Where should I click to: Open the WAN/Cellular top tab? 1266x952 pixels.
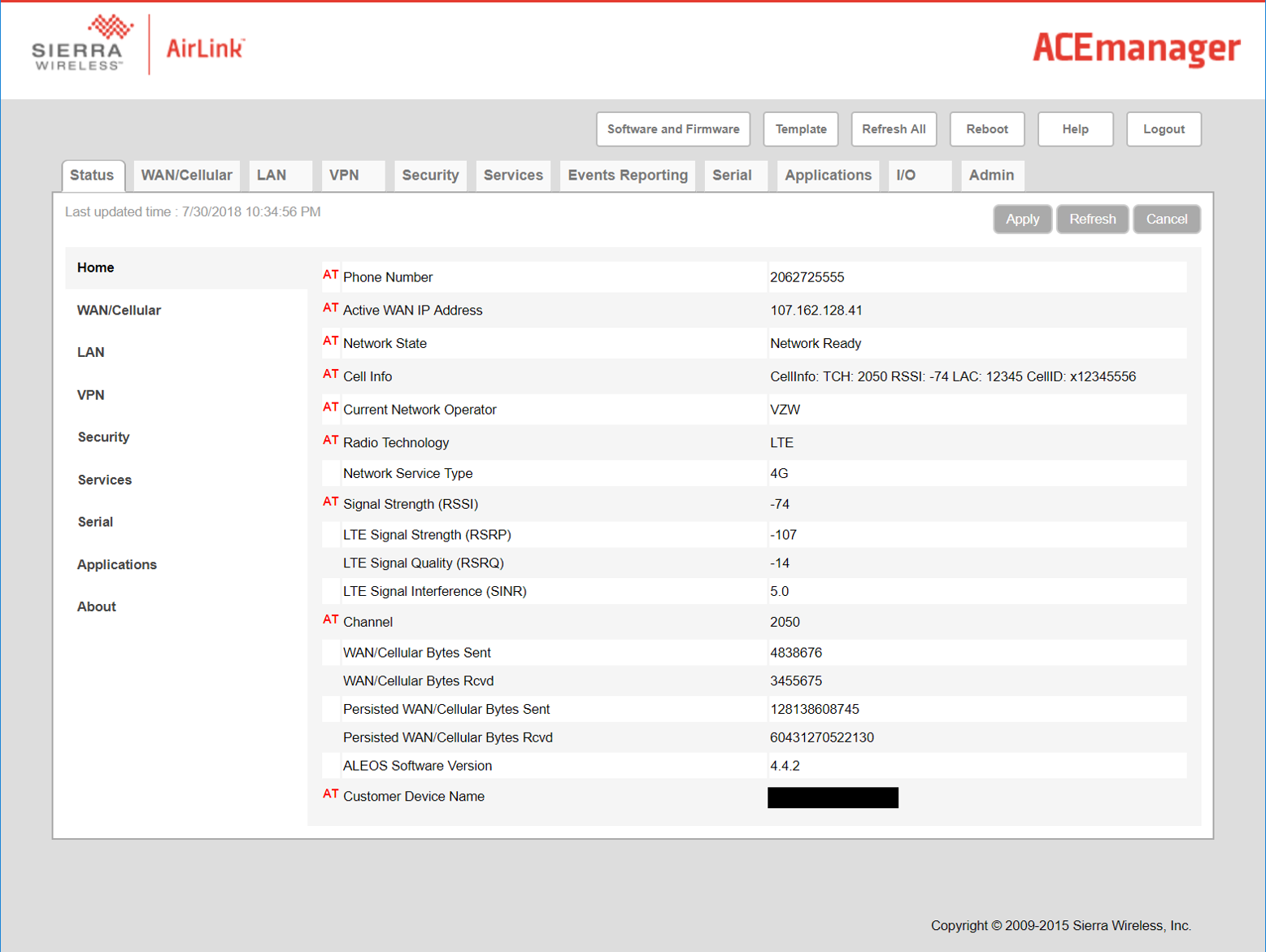click(186, 176)
